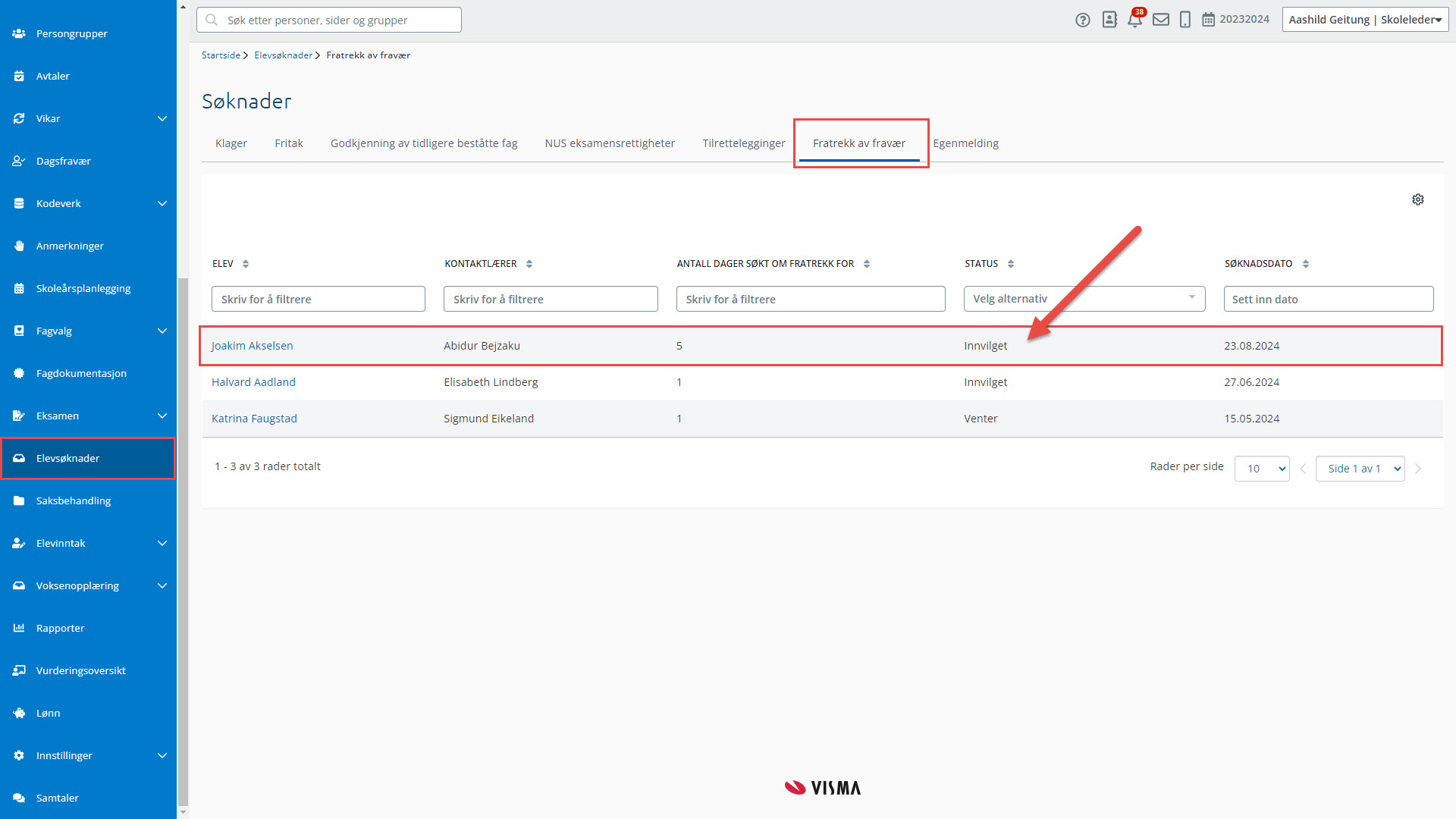Open the Rader per side dropdown
Image resolution: width=1456 pixels, height=819 pixels.
1261,469
